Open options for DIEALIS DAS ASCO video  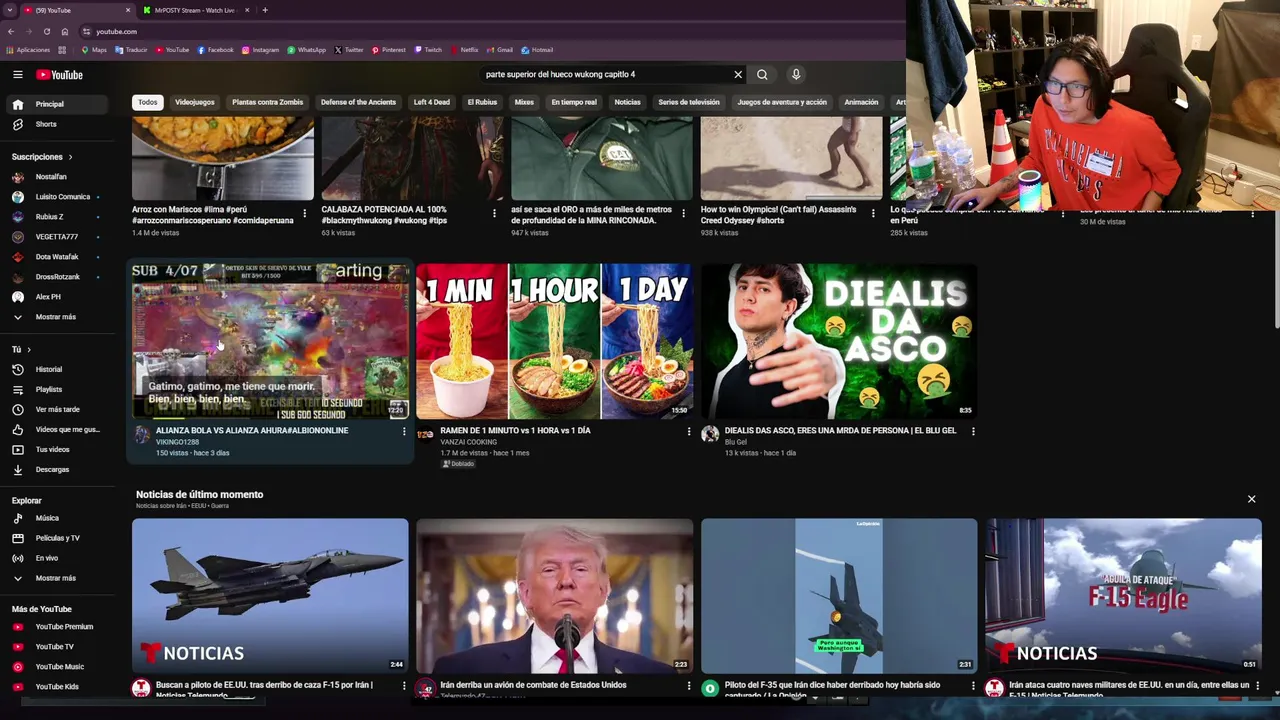pyautogui.click(x=973, y=431)
